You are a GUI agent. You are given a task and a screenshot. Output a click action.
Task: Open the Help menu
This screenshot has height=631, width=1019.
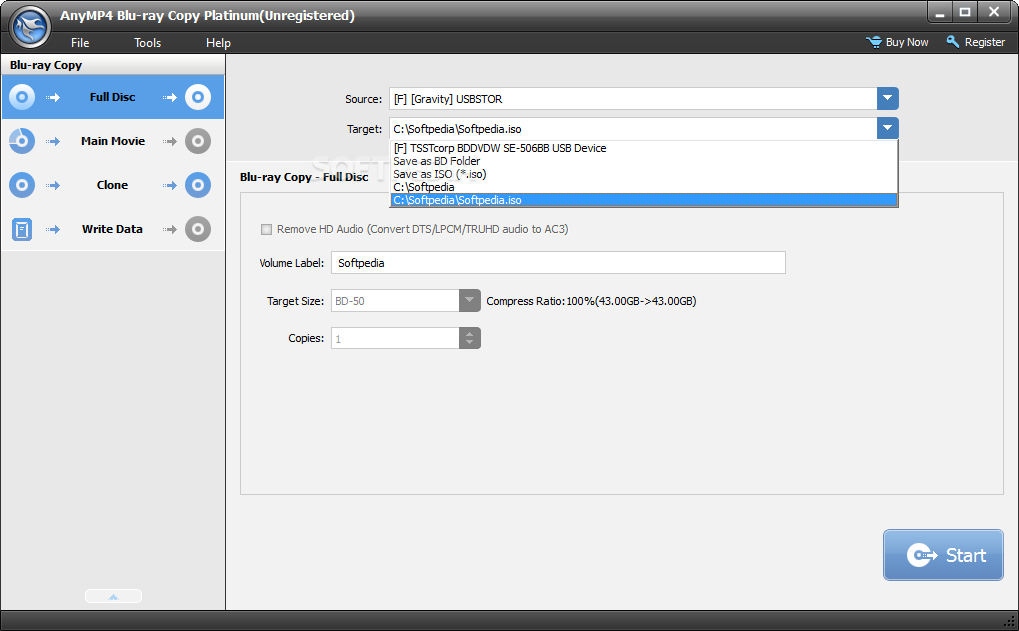(x=218, y=43)
